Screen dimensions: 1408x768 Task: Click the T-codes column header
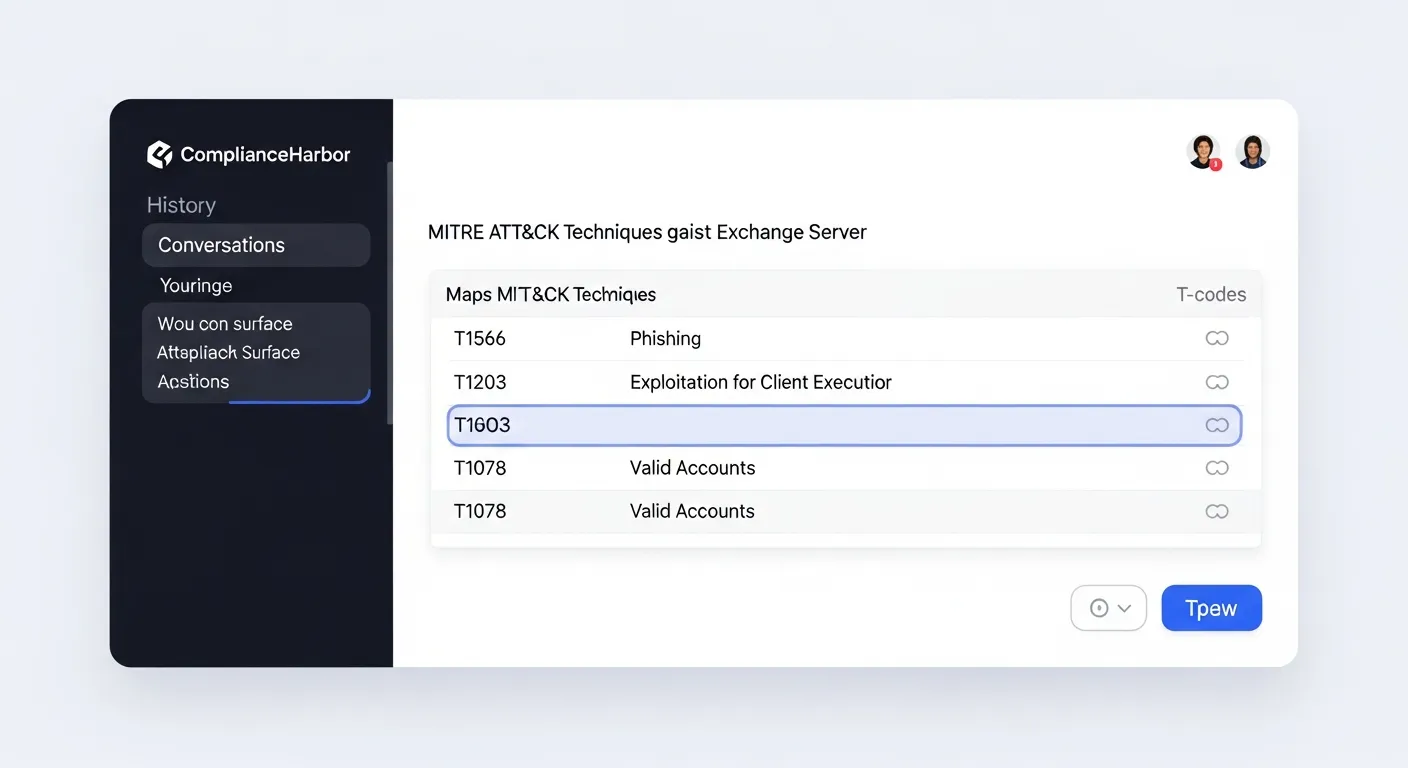point(1211,294)
